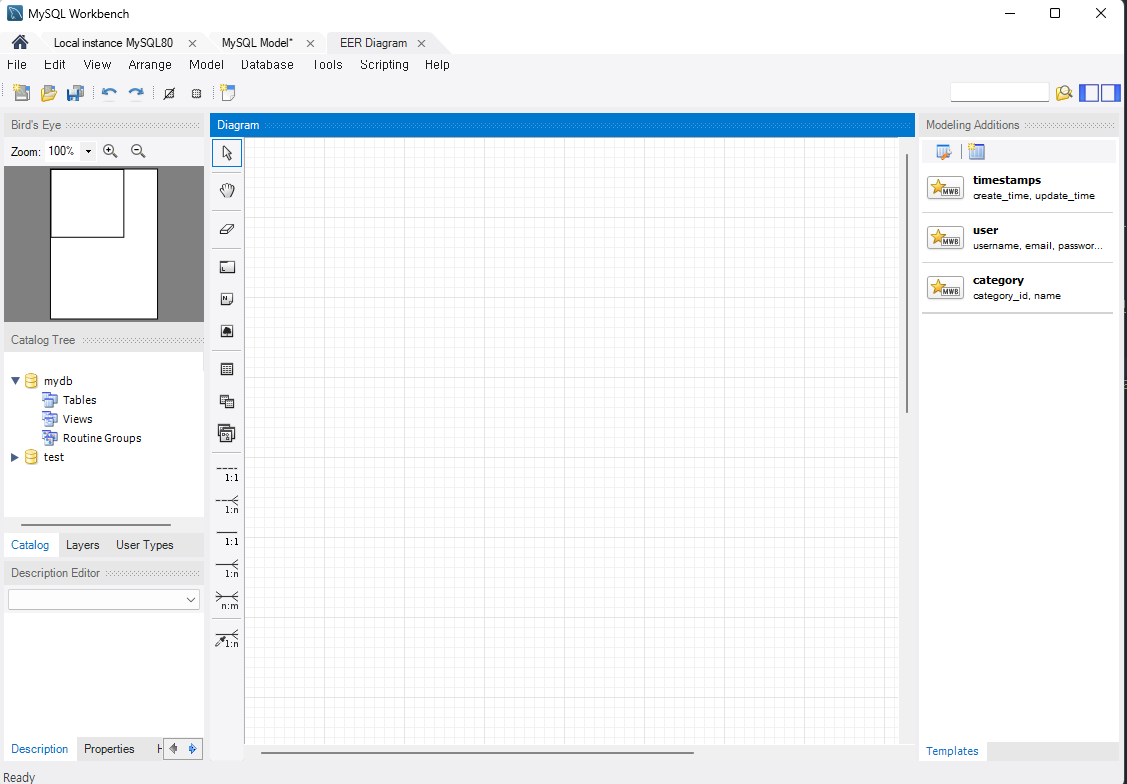Open a model from folder icon

tap(48, 93)
